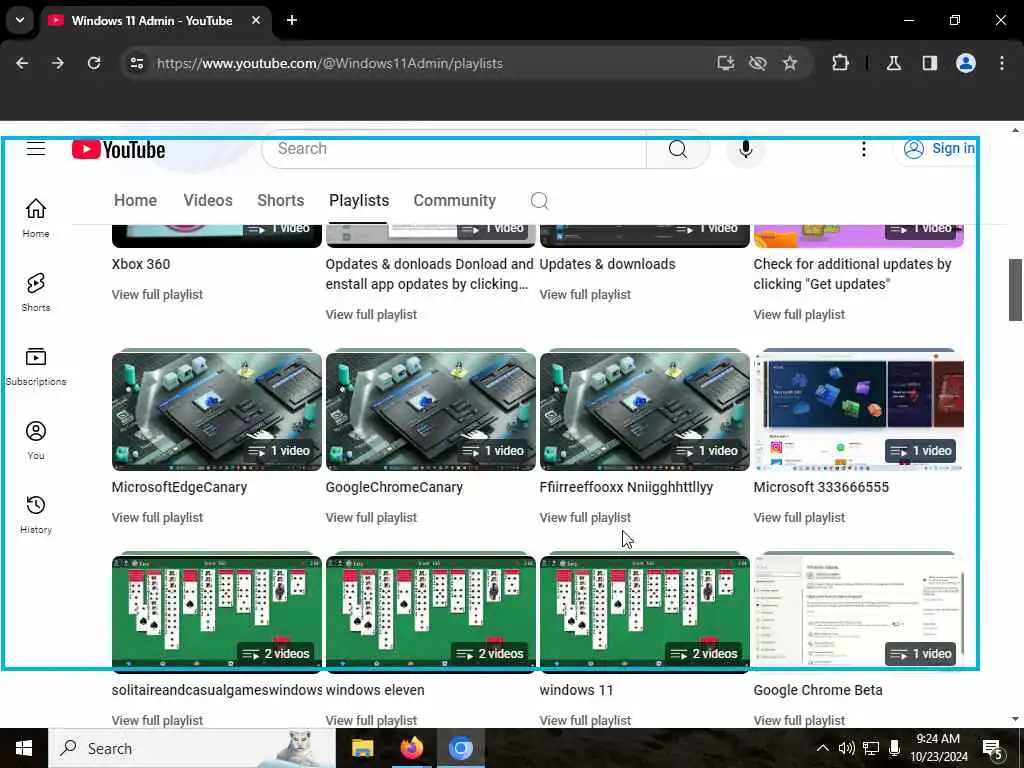Reload the current page

(94, 63)
